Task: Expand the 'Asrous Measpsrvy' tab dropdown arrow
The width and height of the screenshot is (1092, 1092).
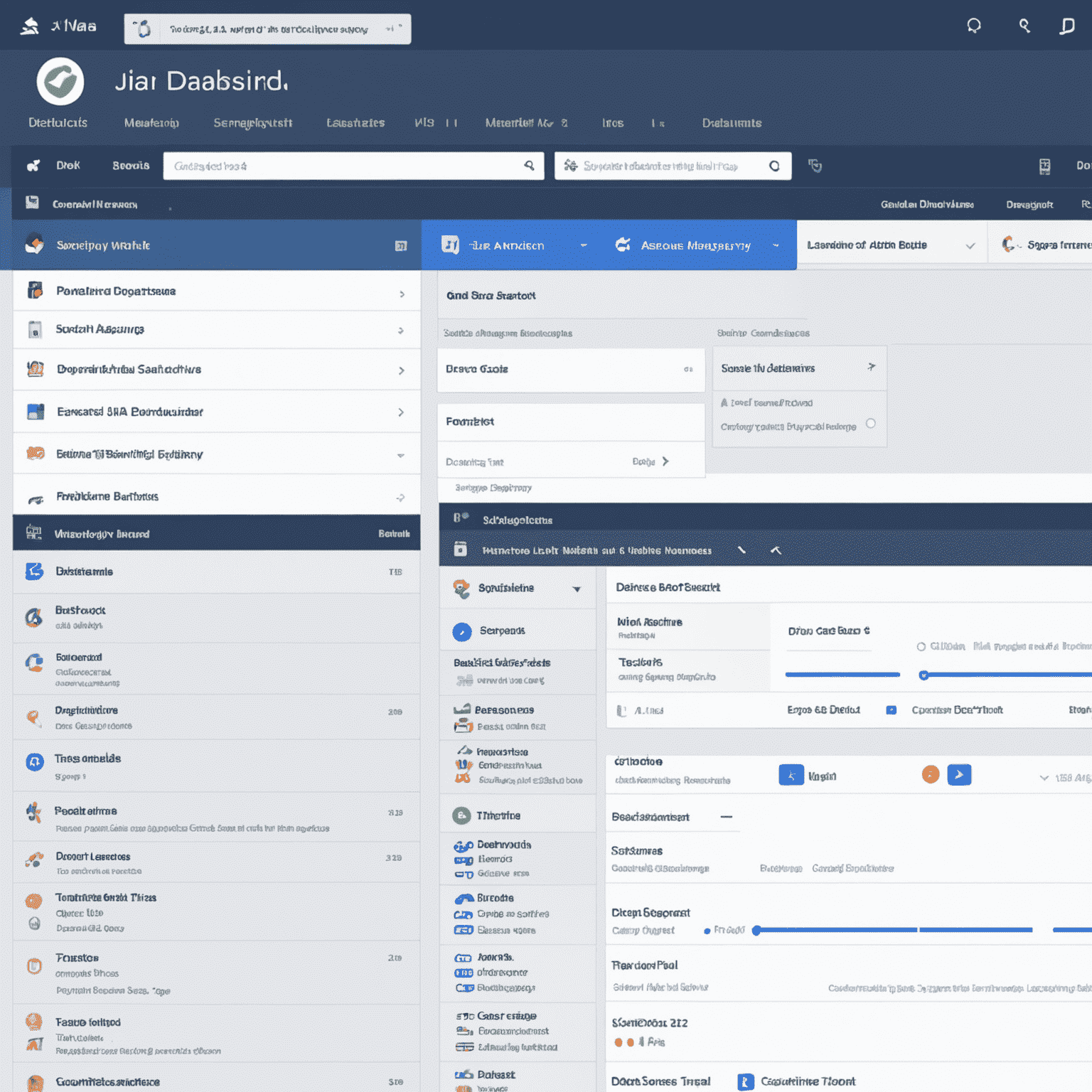Action: tap(776, 245)
